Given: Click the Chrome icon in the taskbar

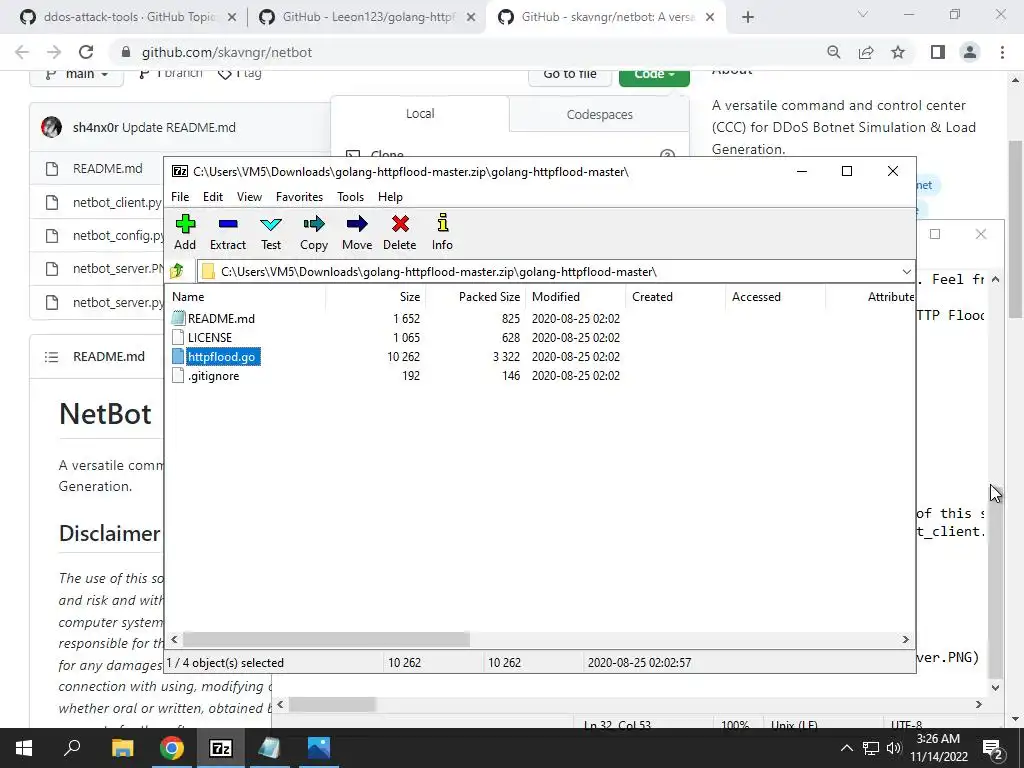Looking at the screenshot, I should [x=172, y=748].
